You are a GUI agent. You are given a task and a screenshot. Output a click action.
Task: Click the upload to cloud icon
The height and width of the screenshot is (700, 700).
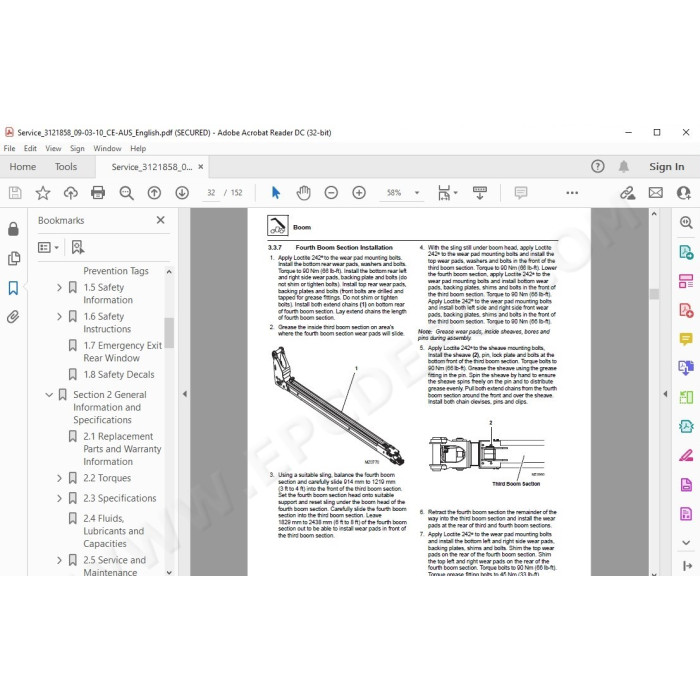click(71, 193)
